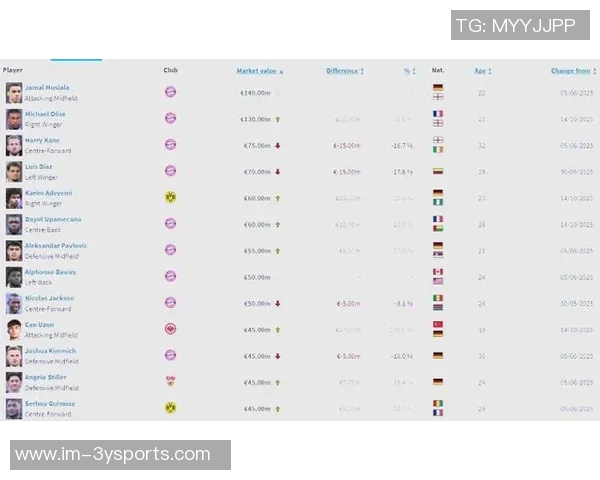
Task: Open Nicolas Jackson's profile link
Action: pos(49,298)
